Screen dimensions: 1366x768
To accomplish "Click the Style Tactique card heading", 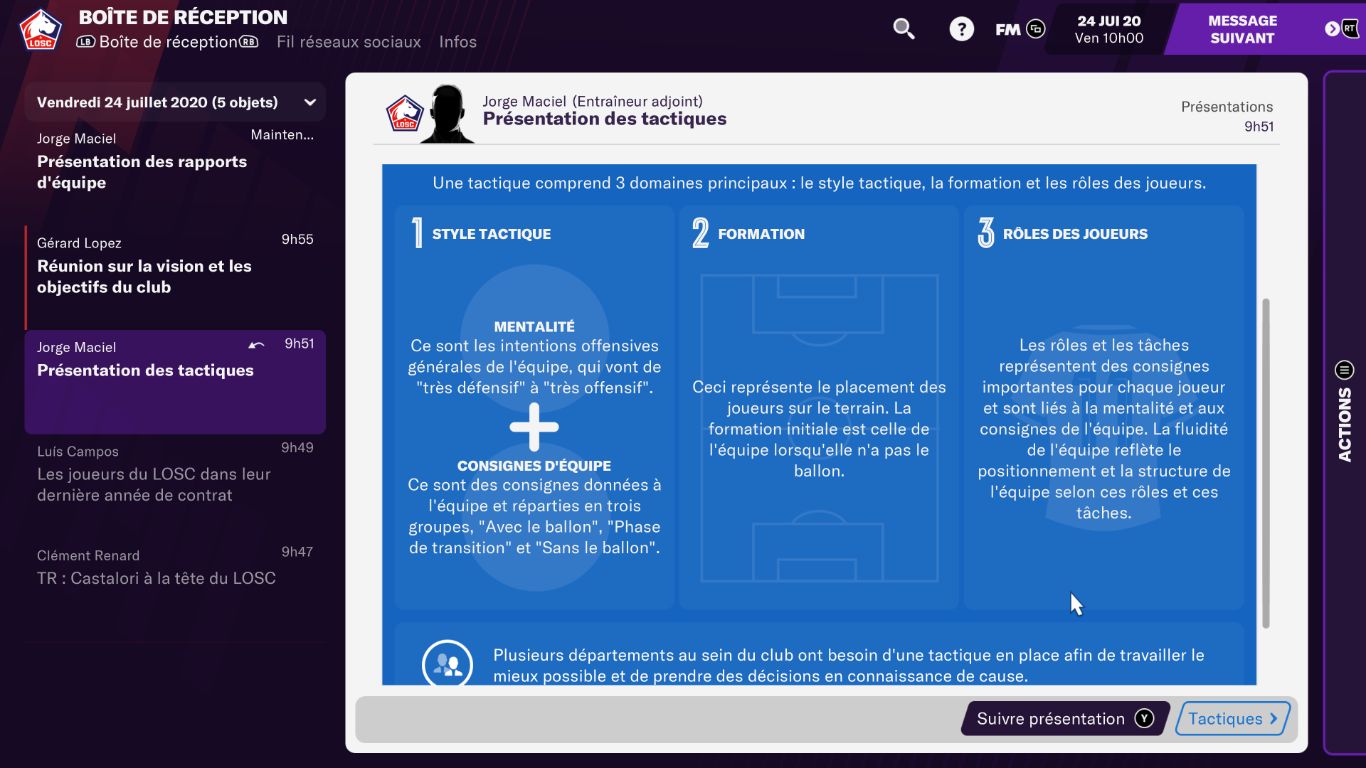I will click(491, 234).
